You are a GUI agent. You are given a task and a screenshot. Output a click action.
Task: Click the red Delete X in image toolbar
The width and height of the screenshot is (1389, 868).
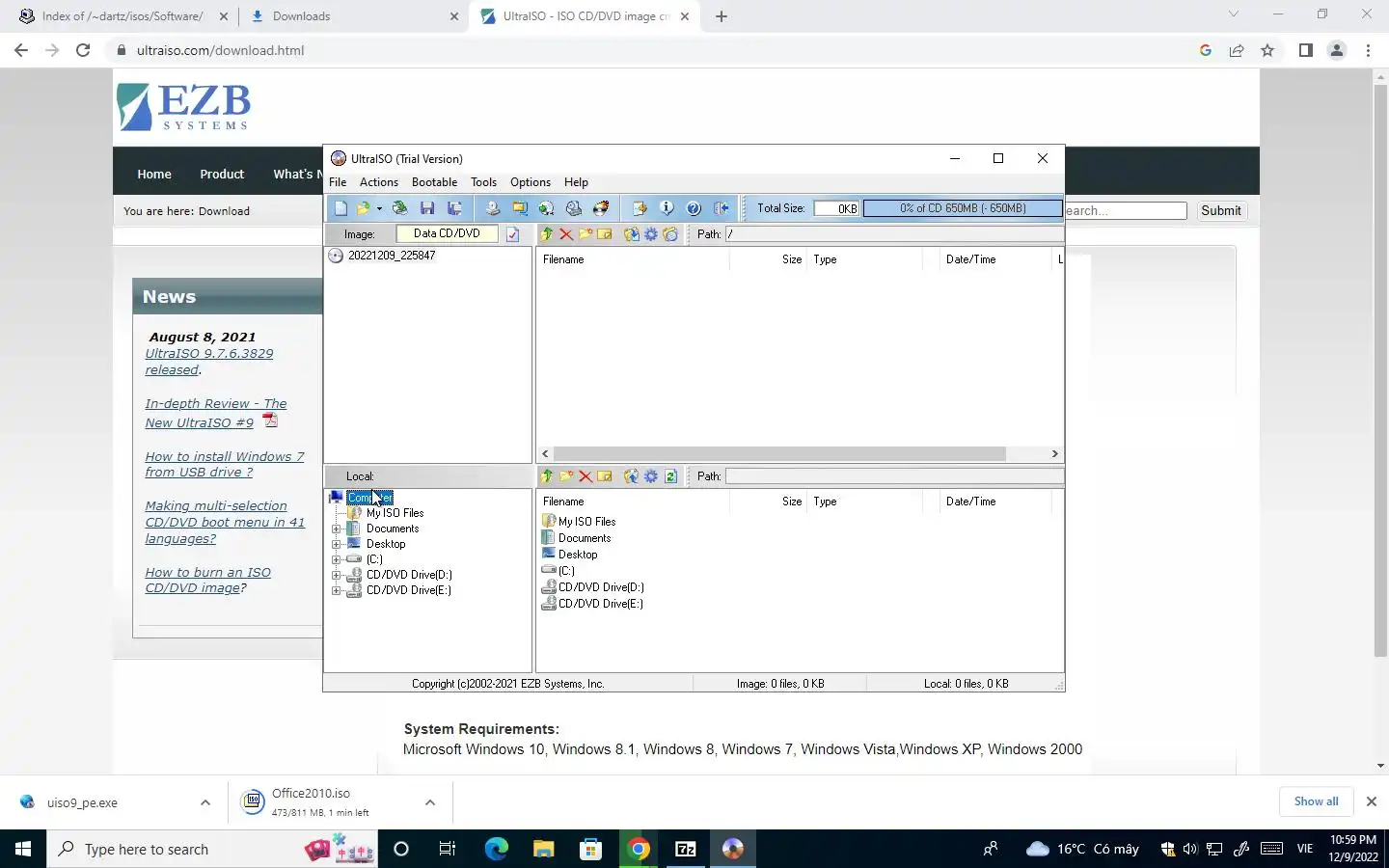pos(566,234)
